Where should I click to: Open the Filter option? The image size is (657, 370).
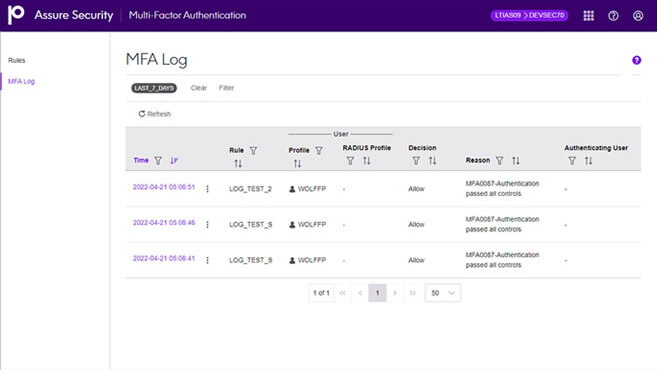coord(226,88)
